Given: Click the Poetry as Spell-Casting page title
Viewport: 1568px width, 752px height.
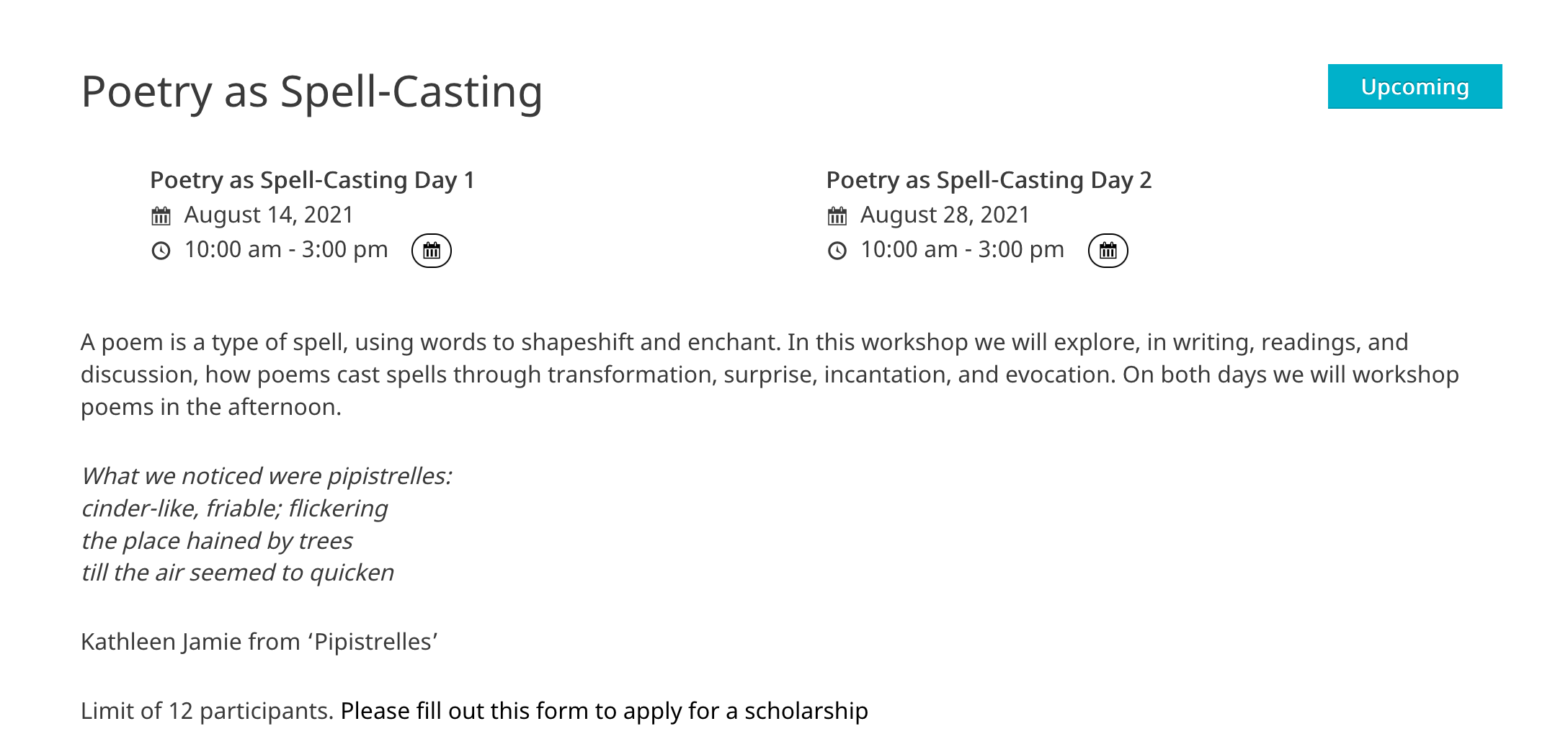Looking at the screenshot, I should 311,92.
